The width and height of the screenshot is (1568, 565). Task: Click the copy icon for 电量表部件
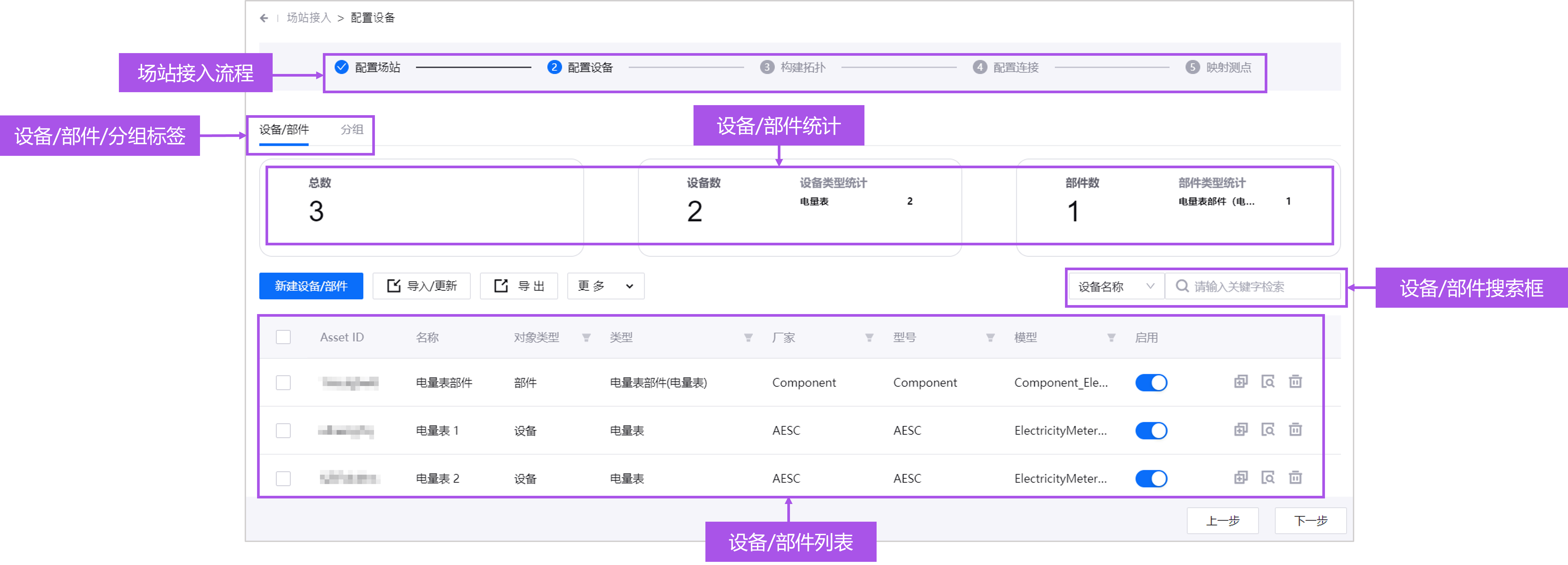1240,382
